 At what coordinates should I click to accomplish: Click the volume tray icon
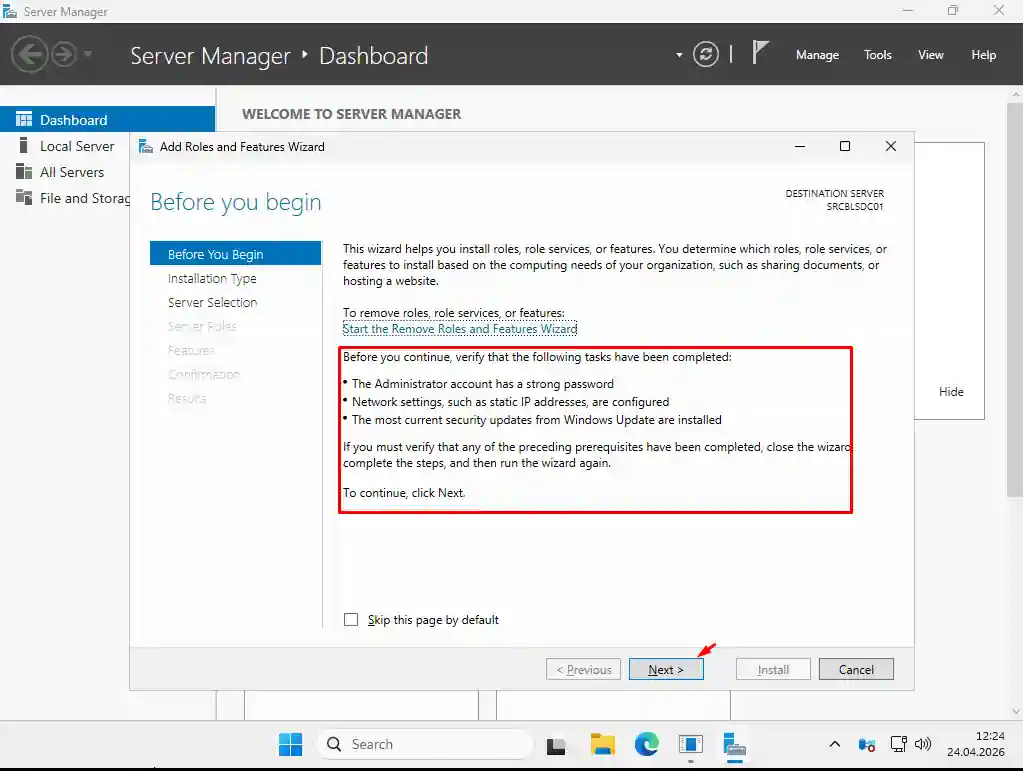point(923,744)
